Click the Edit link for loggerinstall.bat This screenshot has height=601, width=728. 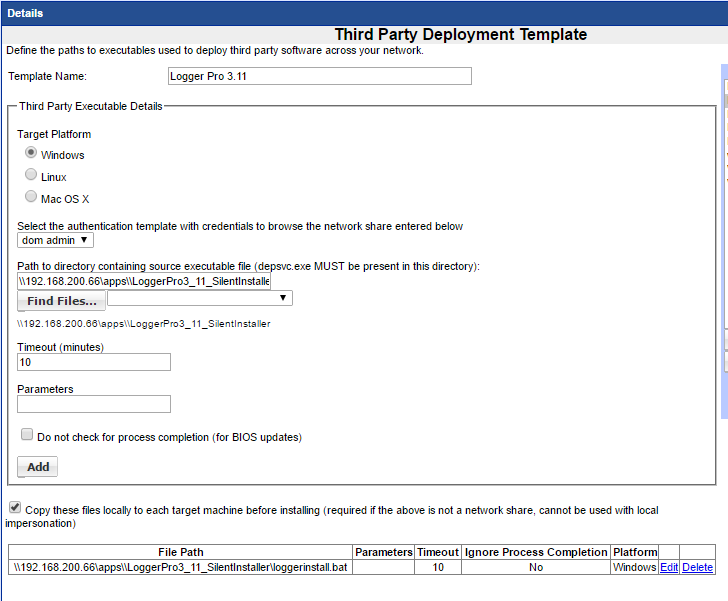click(668, 567)
